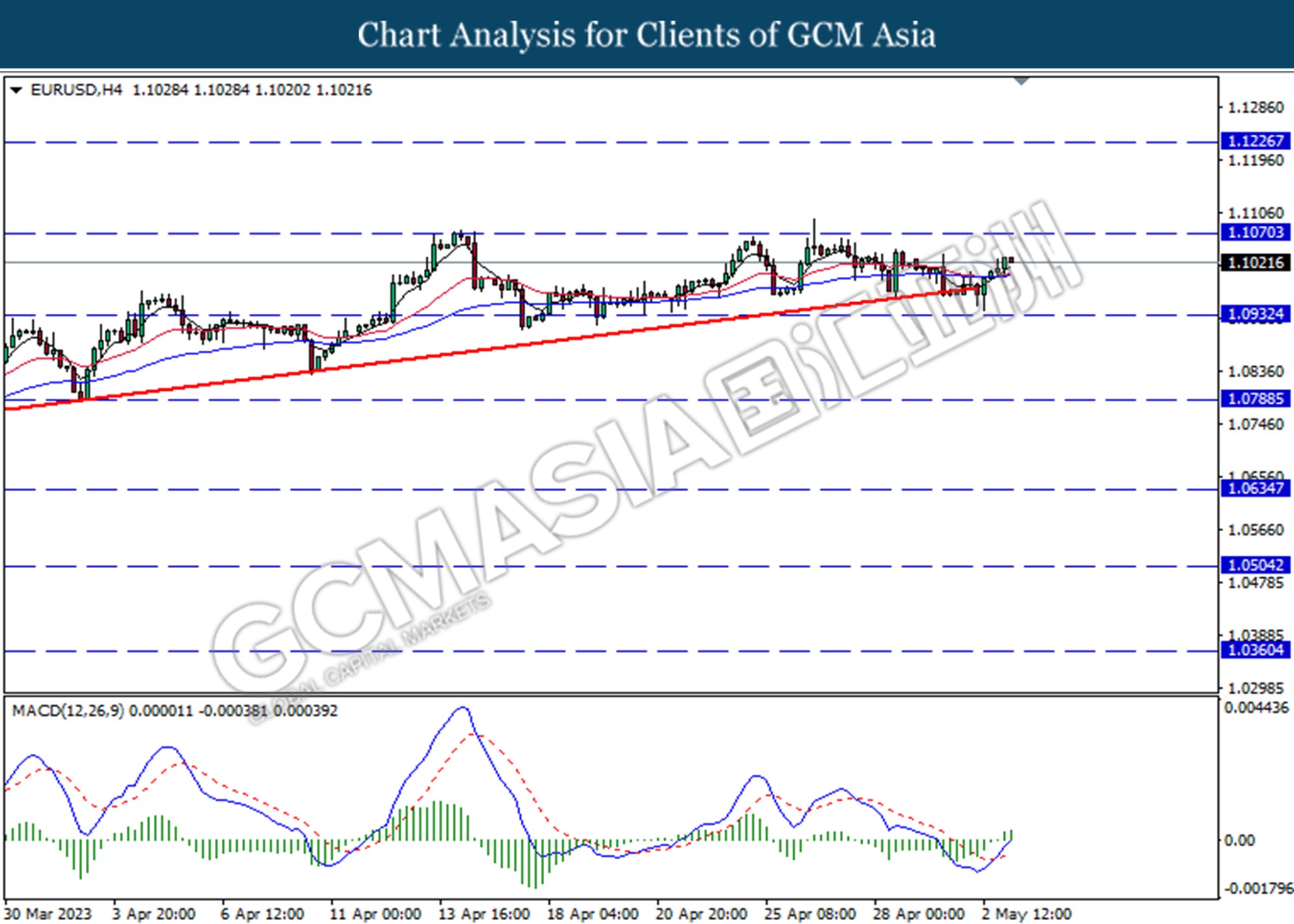Viewport: 1294px width, 924px height.
Task: Click the 1.08360 price scale value
Action: (1256, 371)
